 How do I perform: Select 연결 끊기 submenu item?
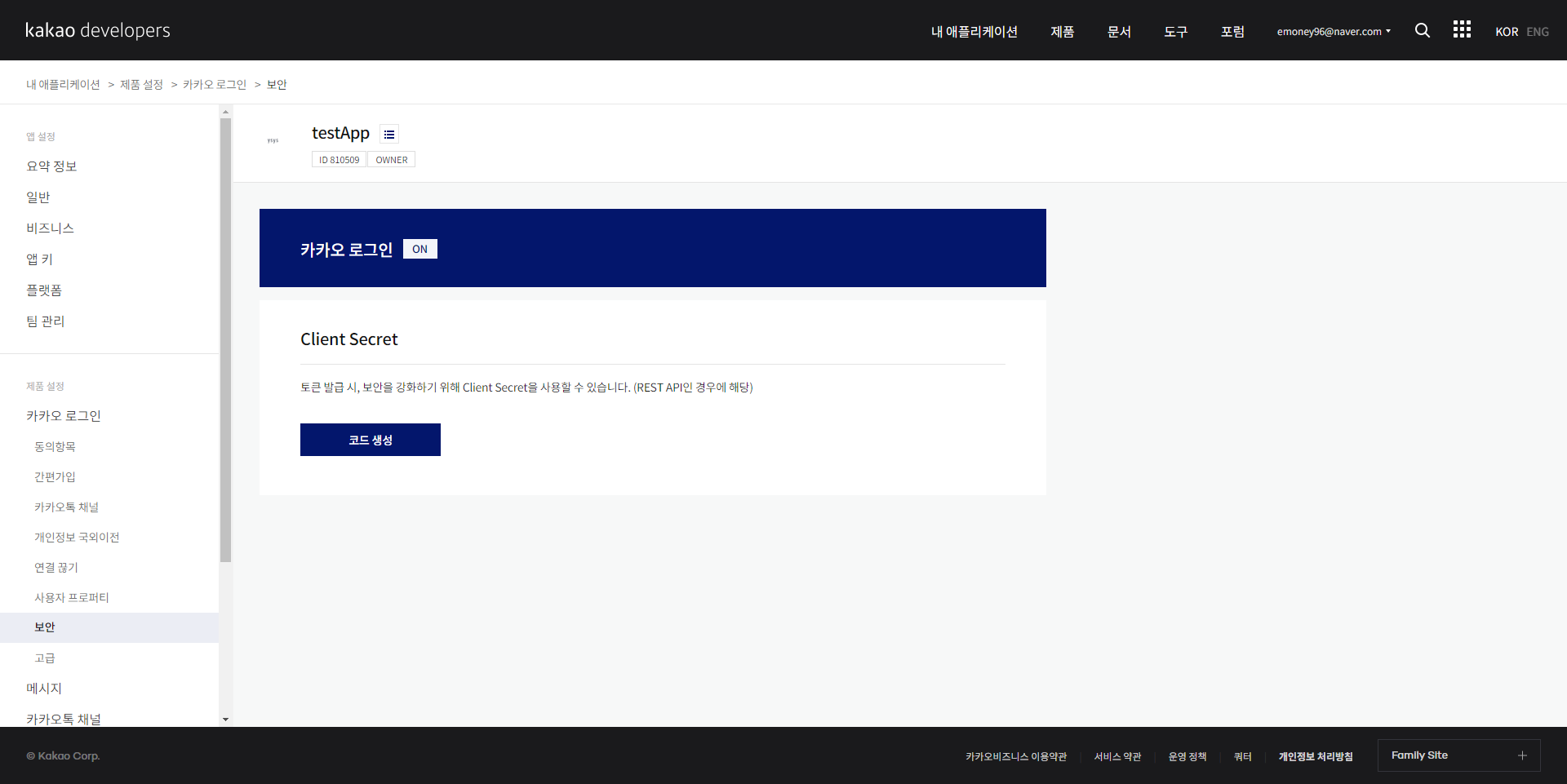56,568
